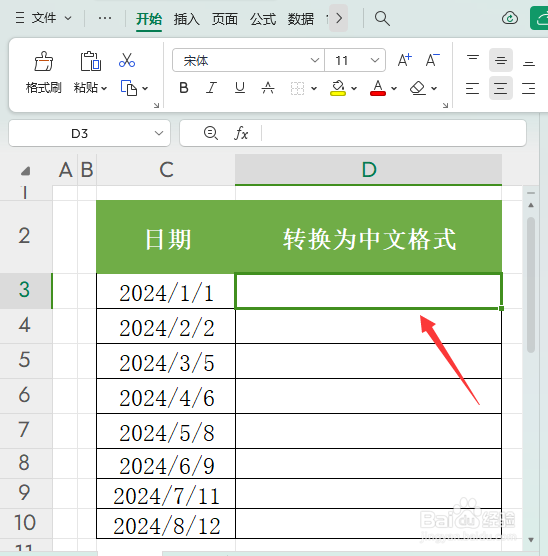
Task: Open the font name 宋体 dropdown
Action: click(x=314, y=60)
